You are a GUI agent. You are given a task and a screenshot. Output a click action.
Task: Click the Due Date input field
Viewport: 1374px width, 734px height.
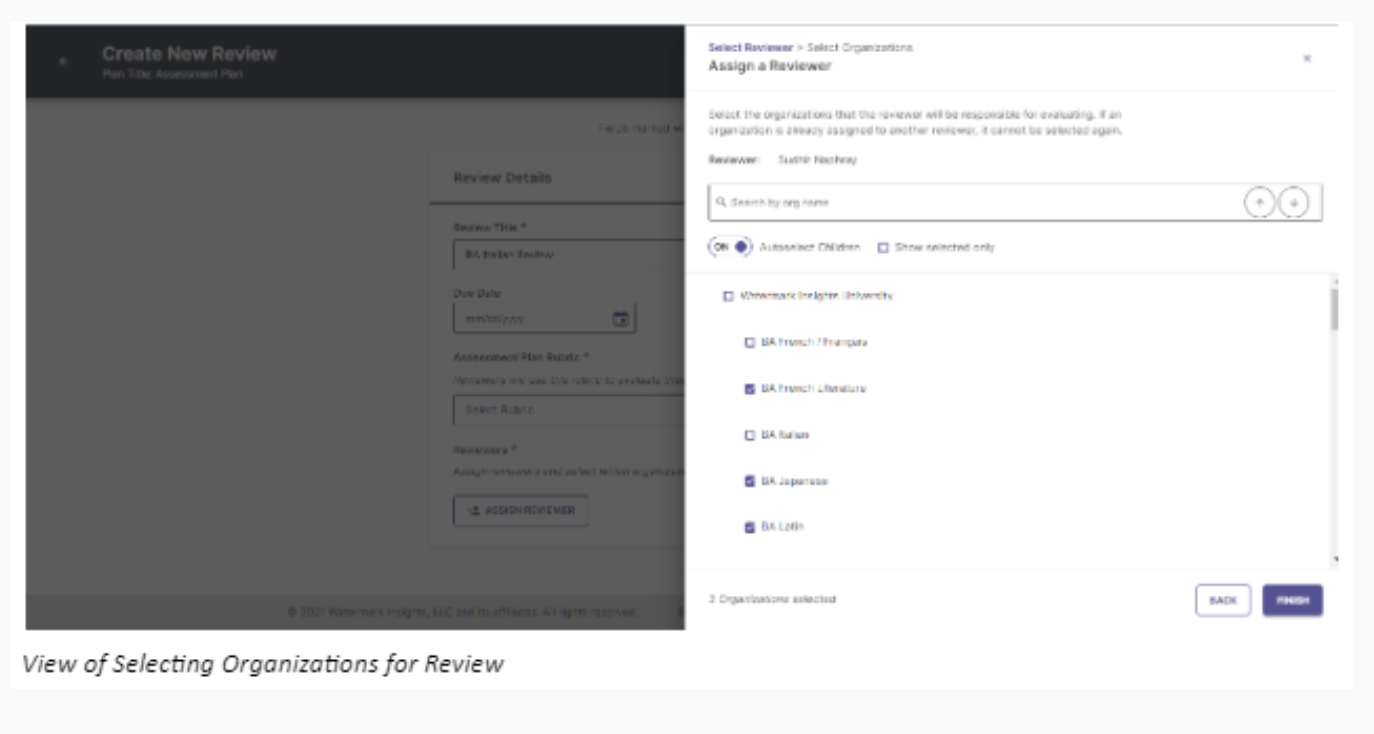point(545,319)
